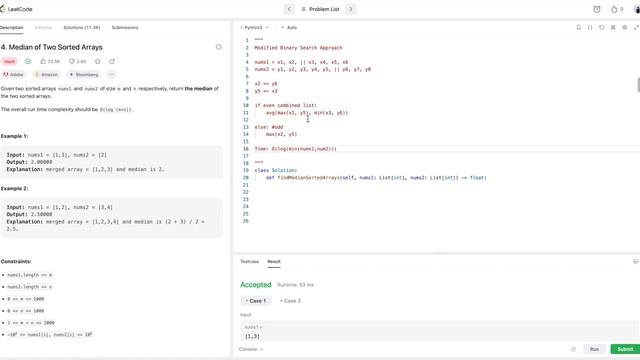Switch to the Testcase tab
Viewport: 640px width, 360px height.
(x=249, y=261)
